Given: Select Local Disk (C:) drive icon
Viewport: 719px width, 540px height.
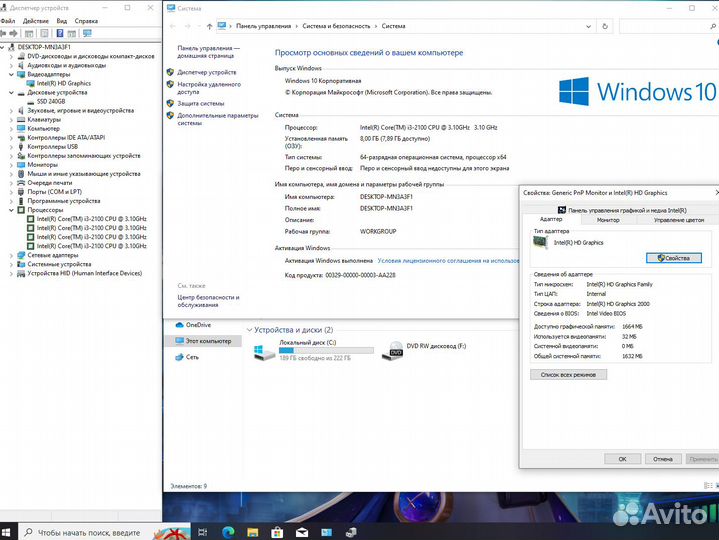Looking at the screenshot, I should (264, 351).
